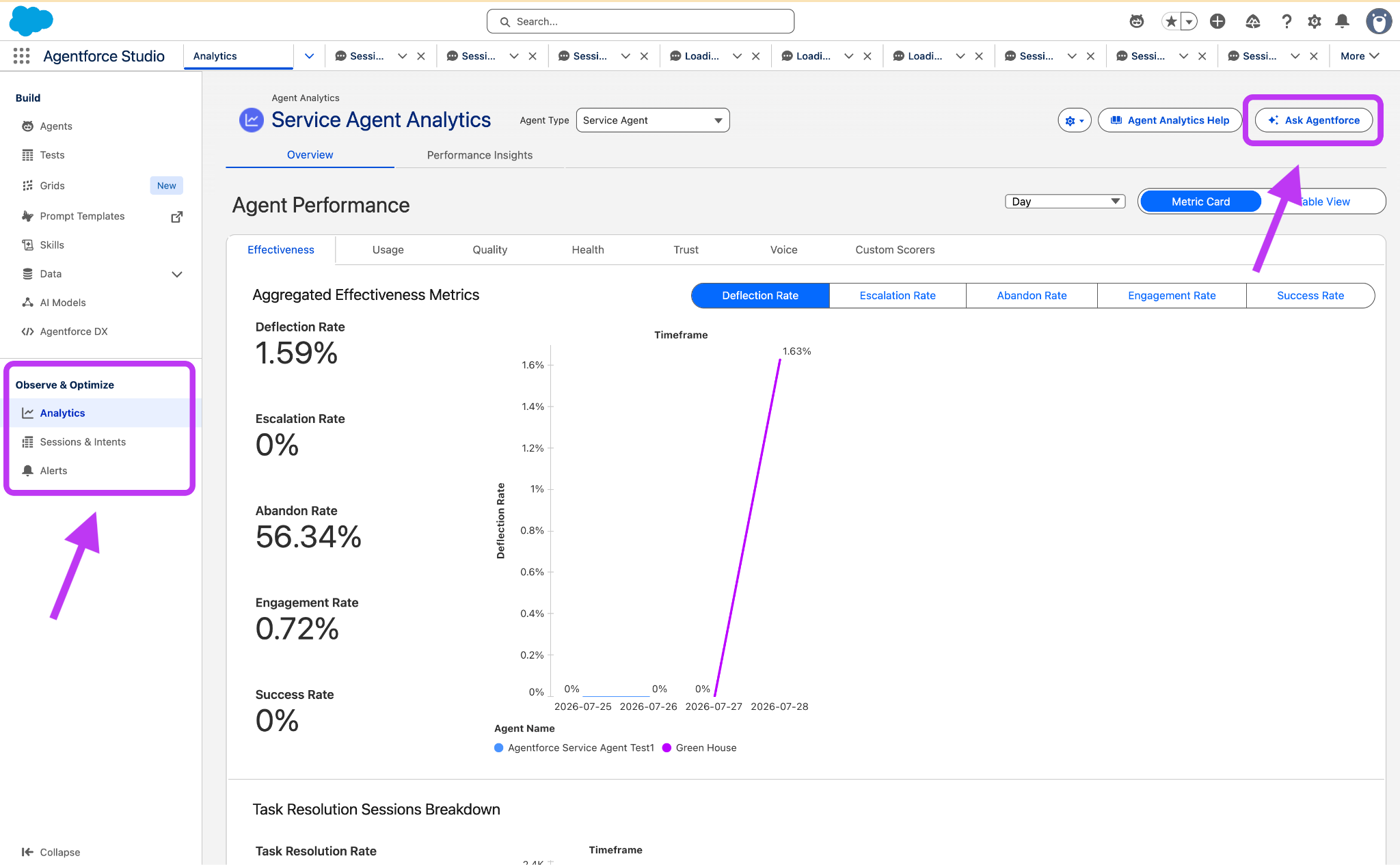This screenshot has height=865, width=1400.
Task: Click the Salesforce cloud logo
Action: (31, 20)
